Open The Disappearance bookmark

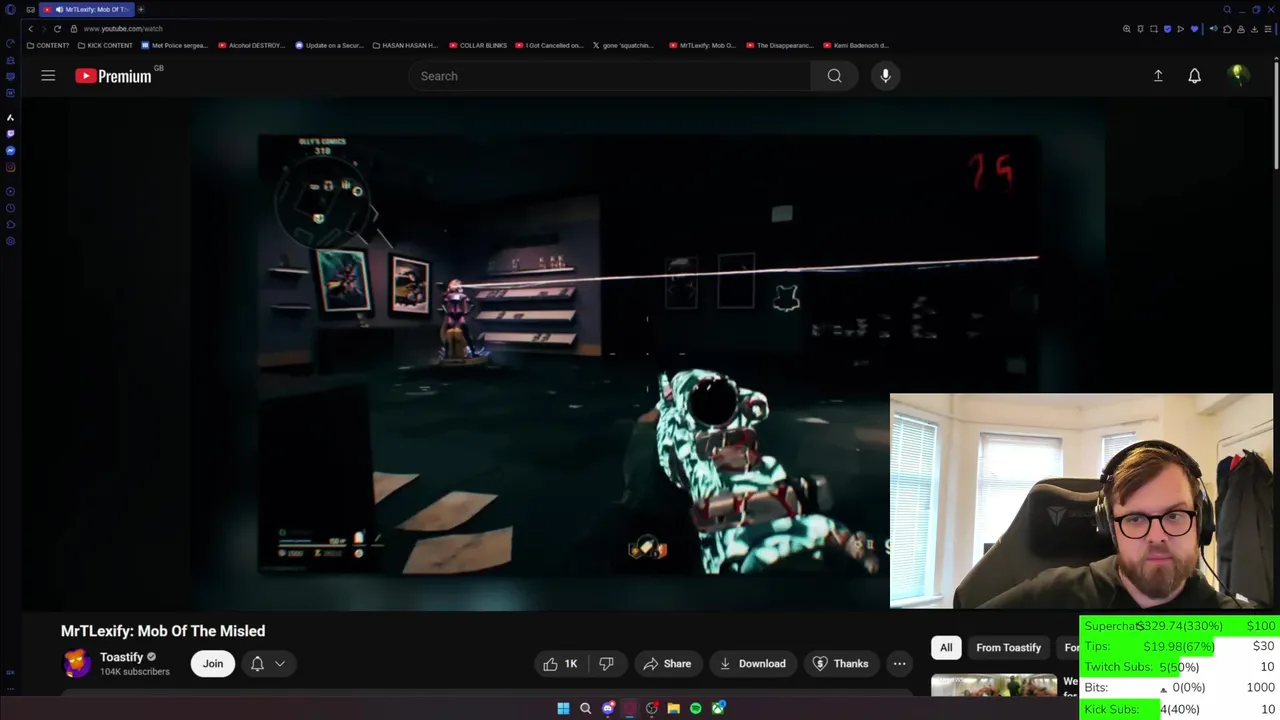pyautogui.click(x=779, y=45)
